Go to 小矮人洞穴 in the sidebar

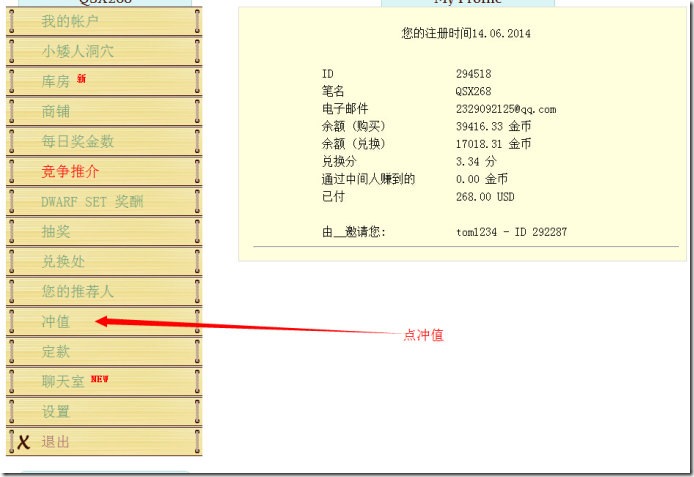[x=77, y=51]
